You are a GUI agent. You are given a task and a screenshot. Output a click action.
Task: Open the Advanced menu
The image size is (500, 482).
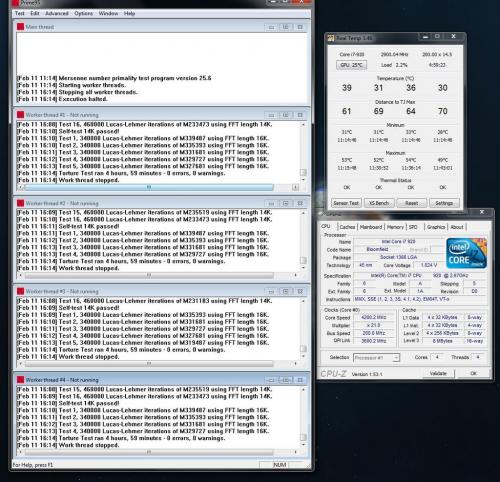click(x=57, y=13)
